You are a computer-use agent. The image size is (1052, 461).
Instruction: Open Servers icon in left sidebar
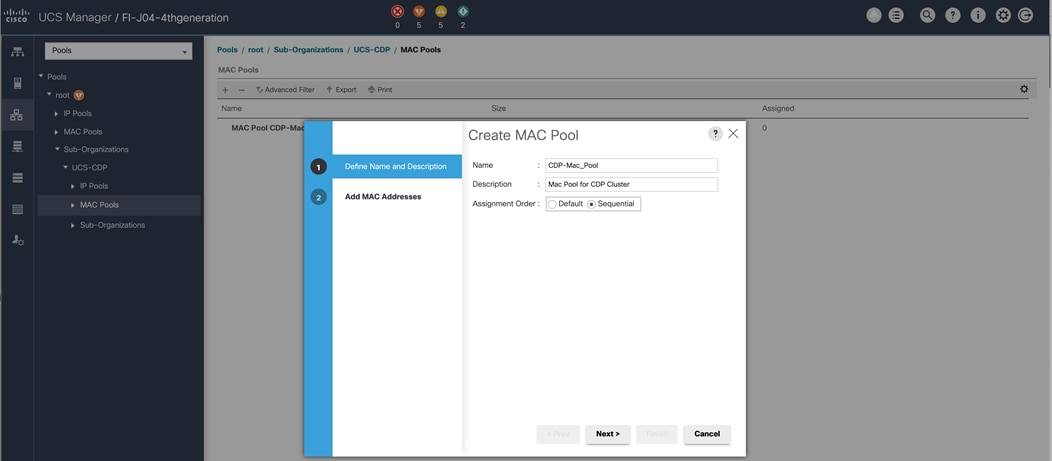point(17,83)
